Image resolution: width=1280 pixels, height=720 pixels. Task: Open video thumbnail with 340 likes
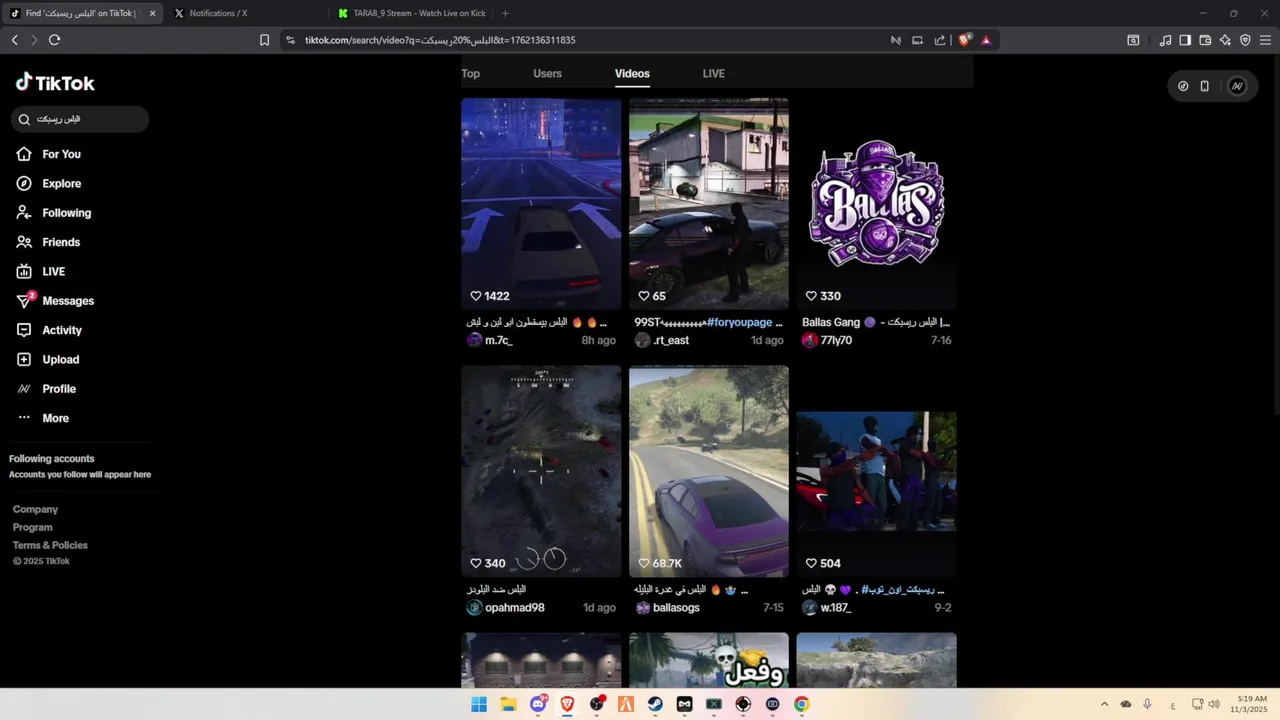[x=541, y=471]
